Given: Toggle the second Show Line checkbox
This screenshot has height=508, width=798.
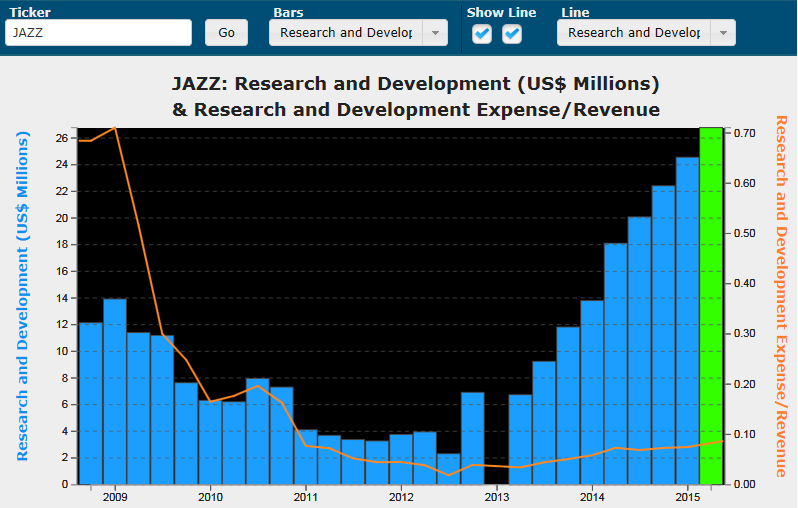Looking at the screenshot, I should click(511, 34).
